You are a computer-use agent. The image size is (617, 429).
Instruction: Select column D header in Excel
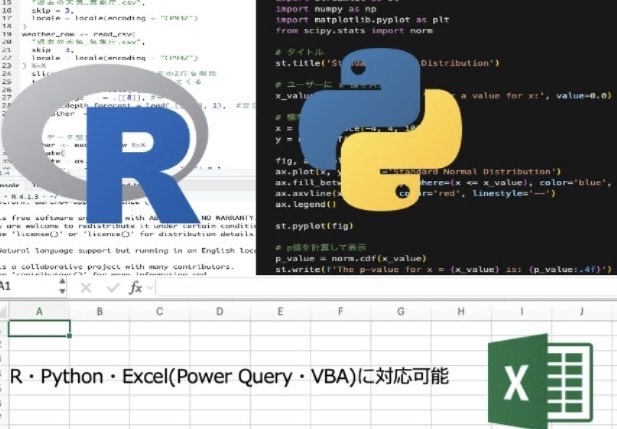[220, 311]
